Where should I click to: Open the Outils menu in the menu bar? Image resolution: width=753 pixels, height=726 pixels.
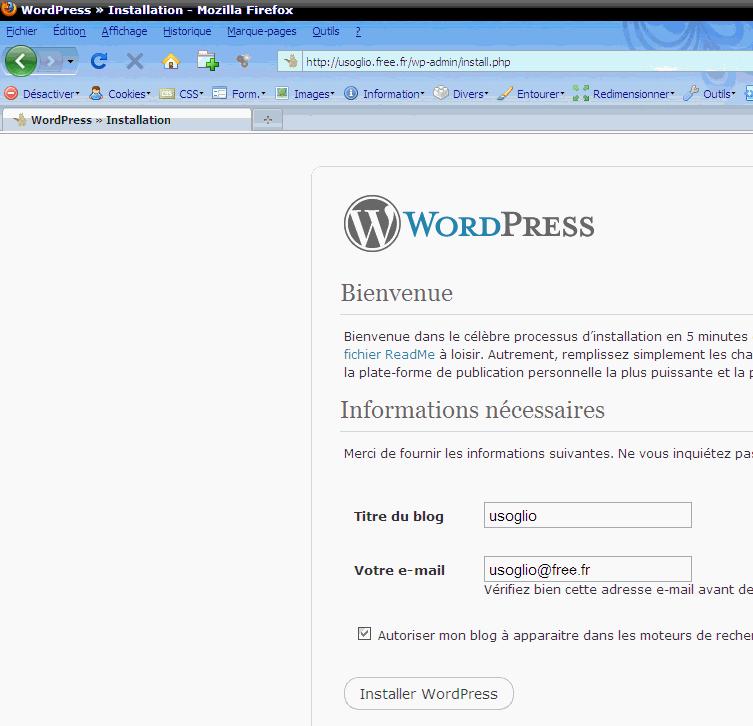coord(326,31)
